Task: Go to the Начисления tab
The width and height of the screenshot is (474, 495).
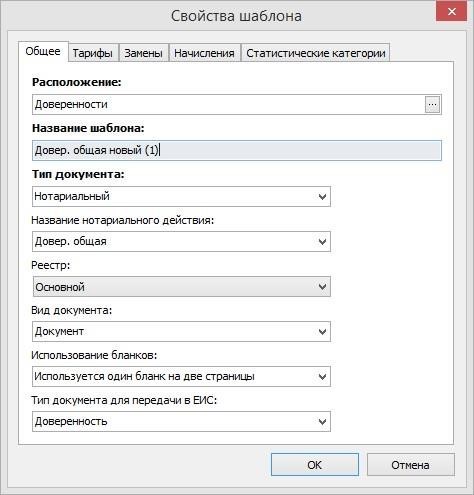Action: click(x=204, y=53)
